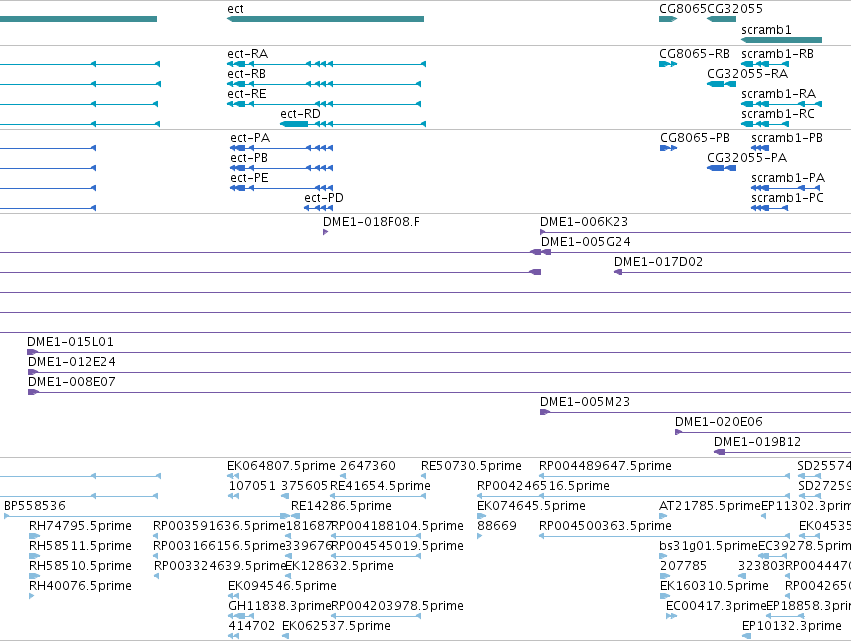Click the 2647360 EST label
This screenshot has height=641, width=851.
pyautogui.click(x=368, y=466)
